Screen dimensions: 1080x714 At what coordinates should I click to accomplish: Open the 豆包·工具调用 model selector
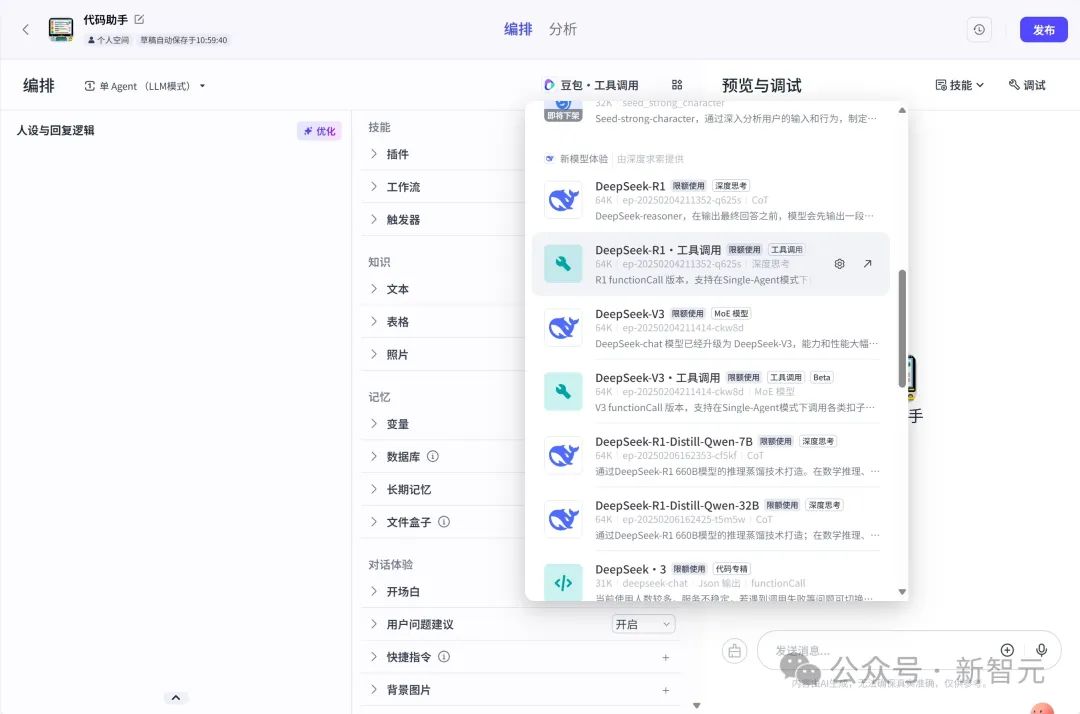point(590,85)
